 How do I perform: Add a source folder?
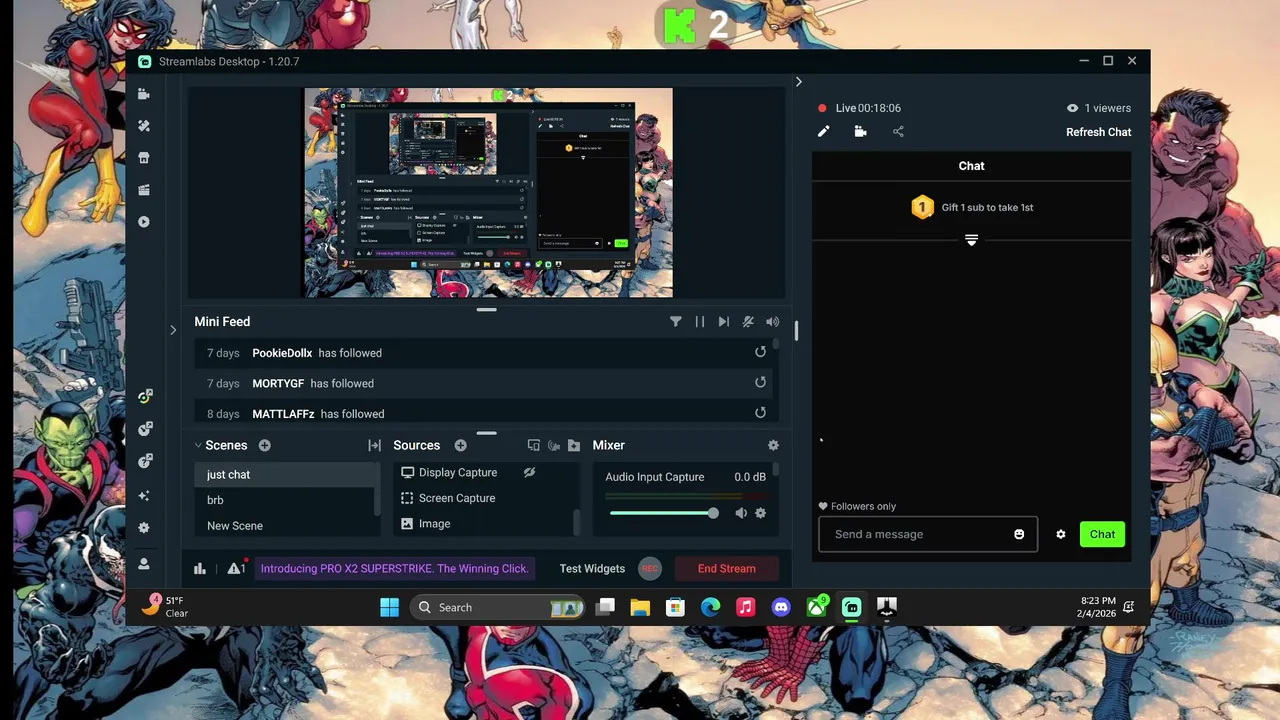coord(574,445)
